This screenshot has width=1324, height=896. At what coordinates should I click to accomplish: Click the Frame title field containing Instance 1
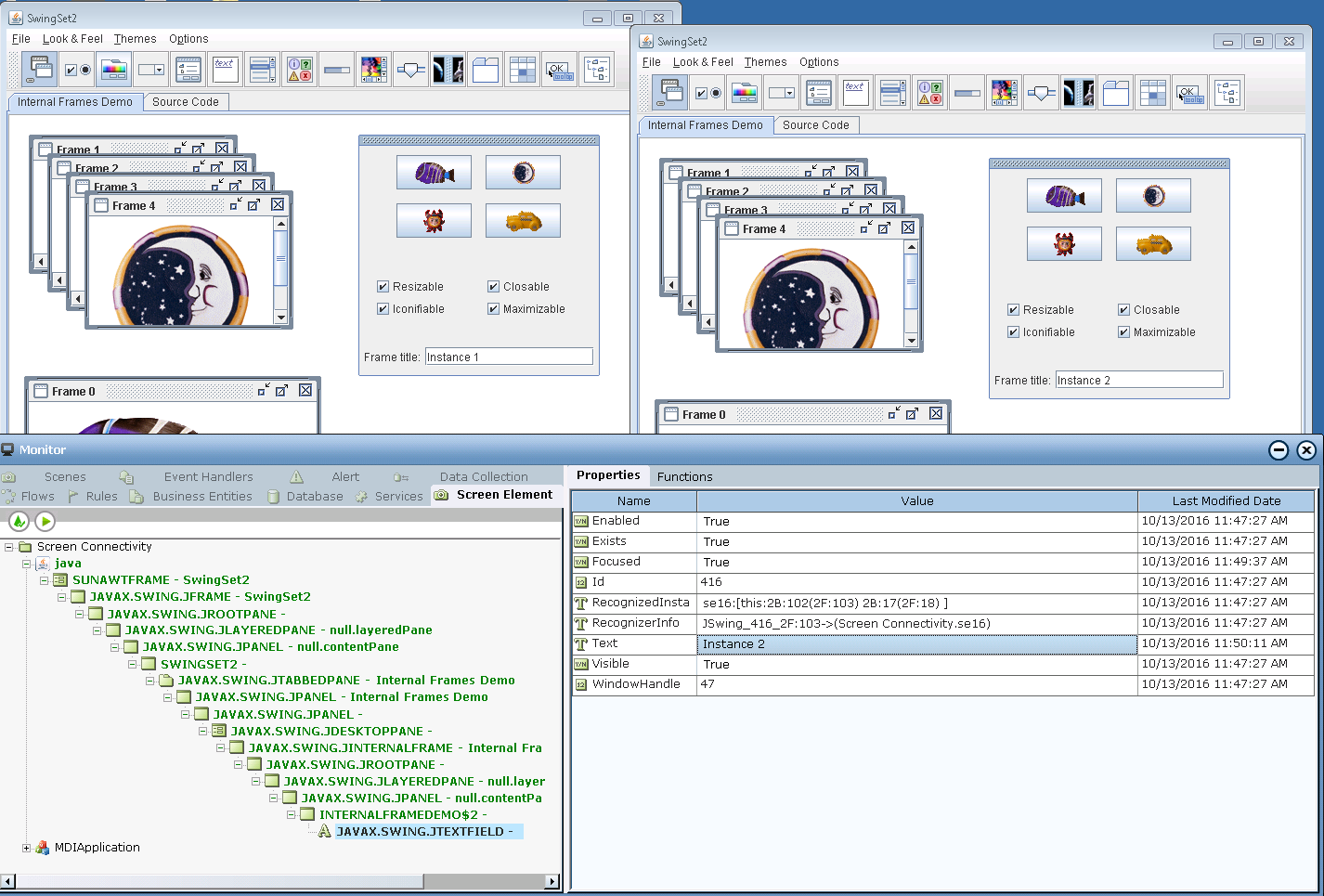508,357
